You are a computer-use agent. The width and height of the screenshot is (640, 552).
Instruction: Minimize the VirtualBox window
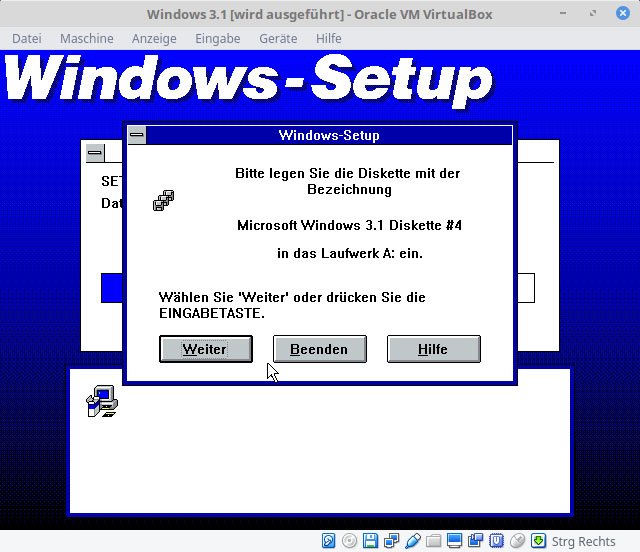[563, 13]
